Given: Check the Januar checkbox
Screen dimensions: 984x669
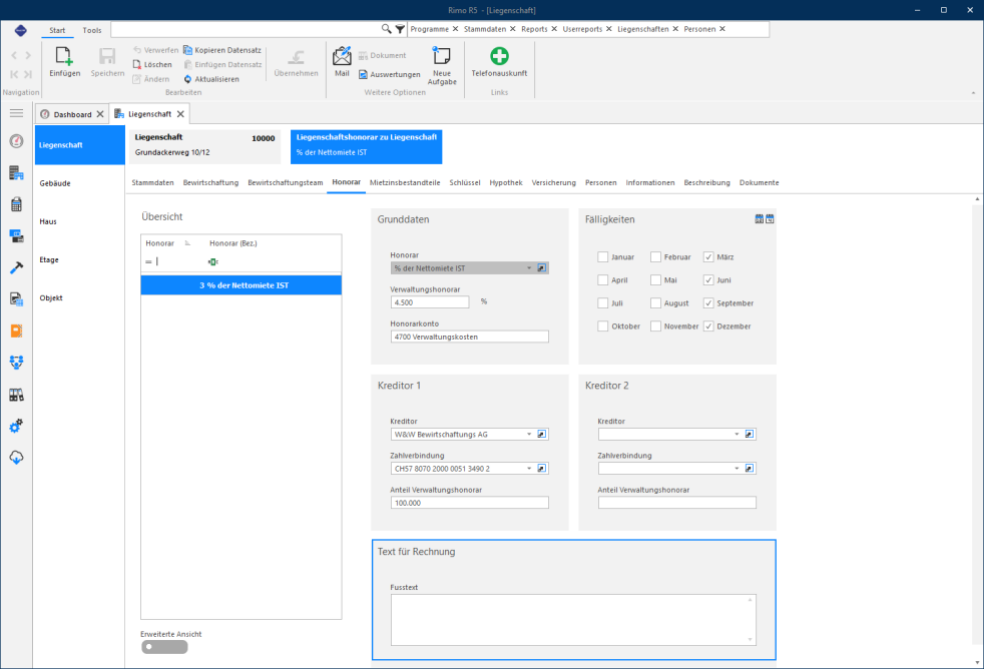Looking at the screenshot, I should coord(602,257).
